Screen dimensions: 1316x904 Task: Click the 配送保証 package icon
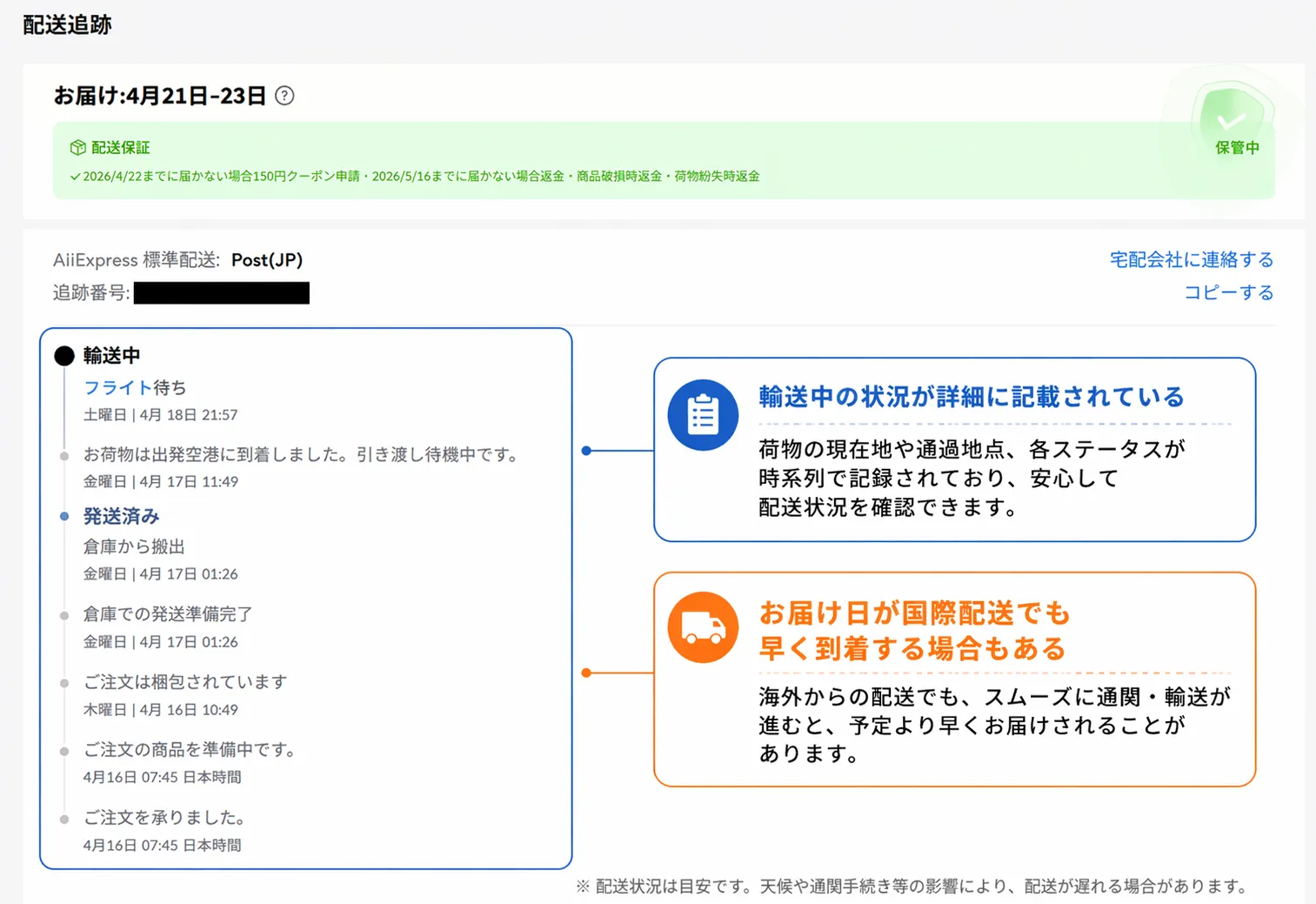(77, 147)
